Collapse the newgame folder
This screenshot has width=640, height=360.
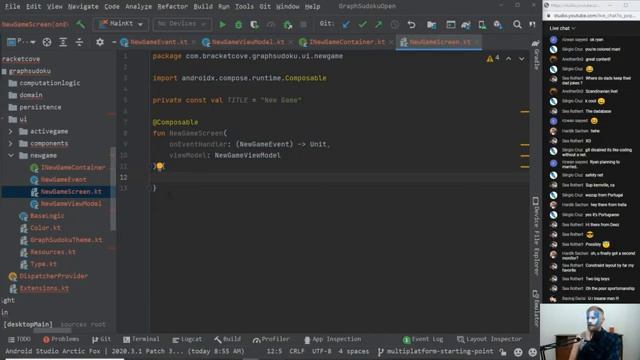tap(11, 156)
